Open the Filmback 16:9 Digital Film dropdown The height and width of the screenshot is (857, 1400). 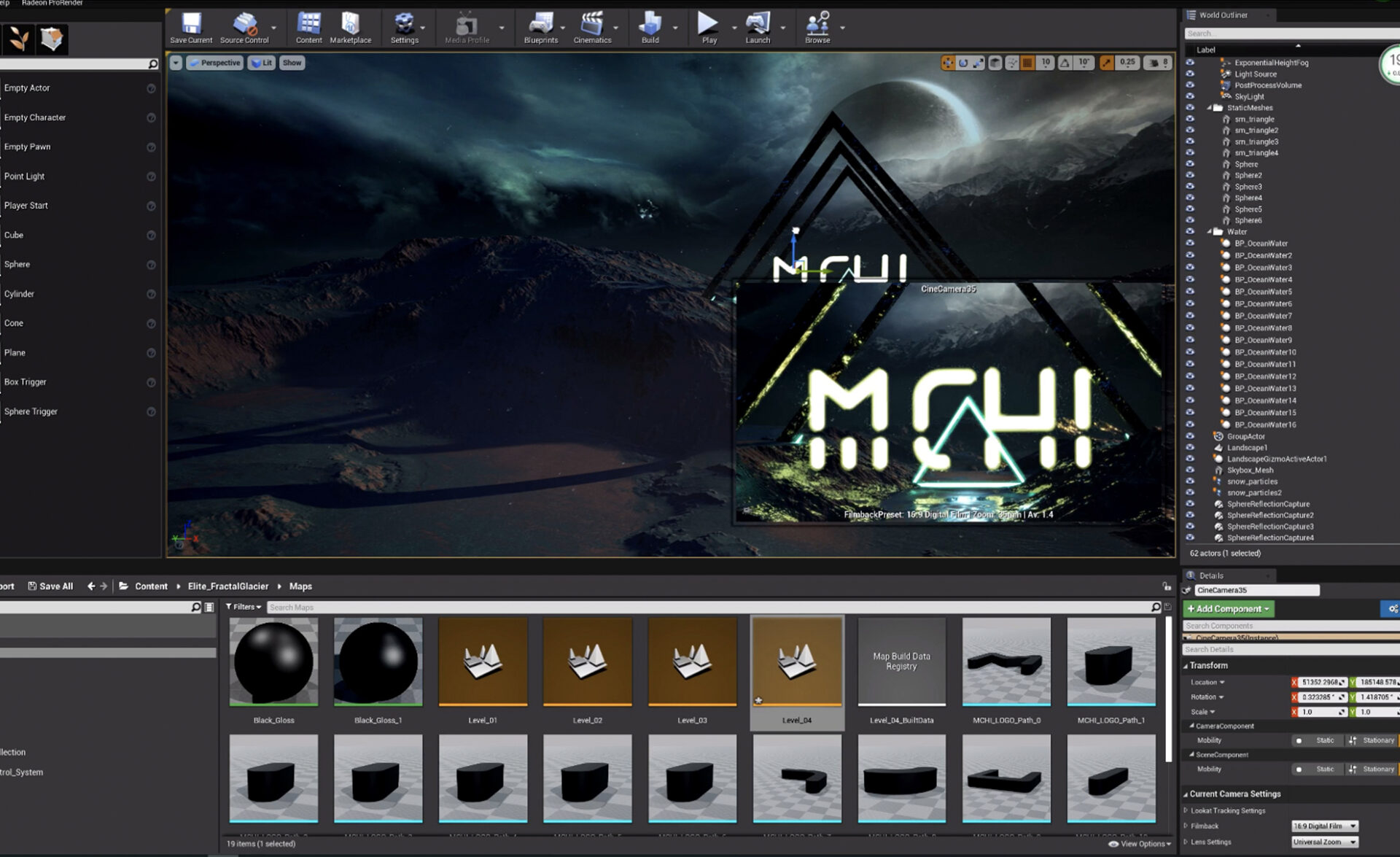[x=1324, y=826]
